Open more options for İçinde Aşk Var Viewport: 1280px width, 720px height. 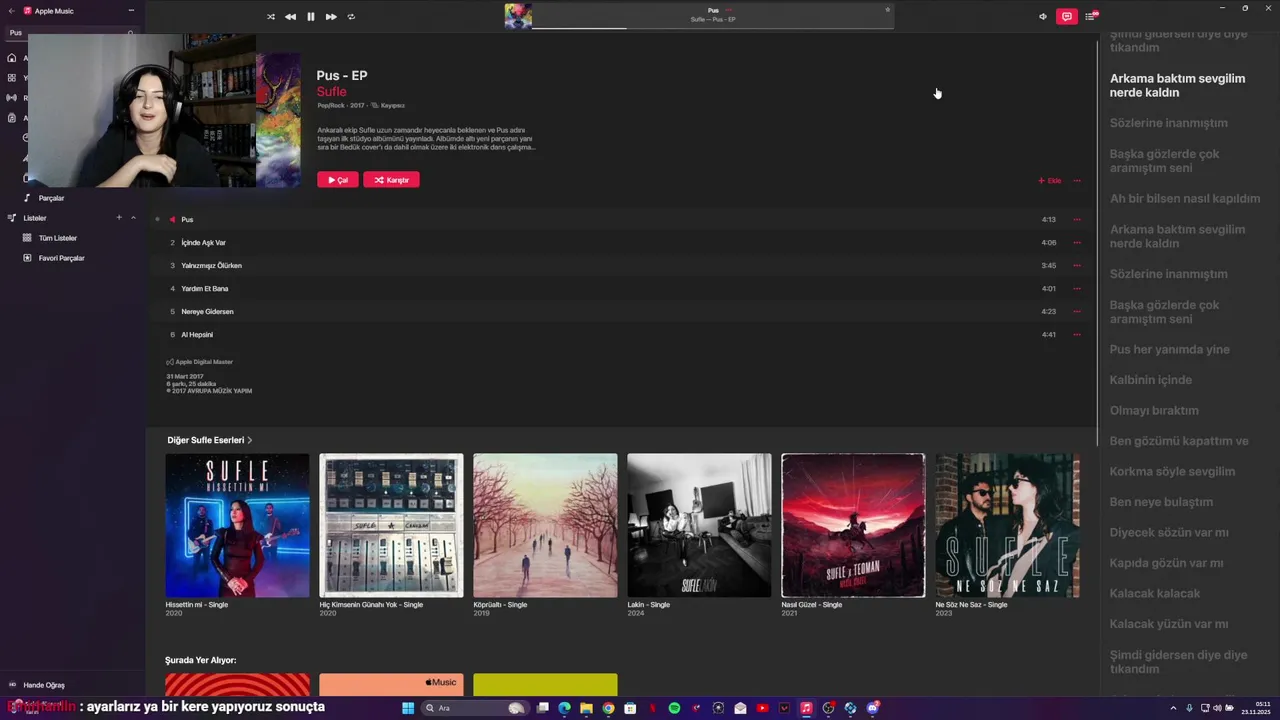[x=1077, y=243]
